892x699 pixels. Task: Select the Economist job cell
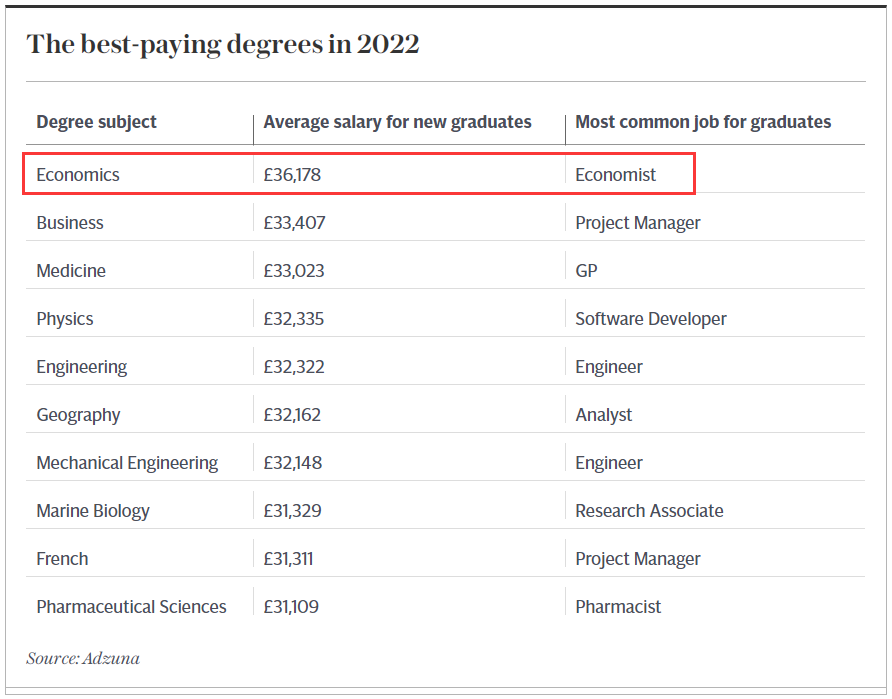616,175
